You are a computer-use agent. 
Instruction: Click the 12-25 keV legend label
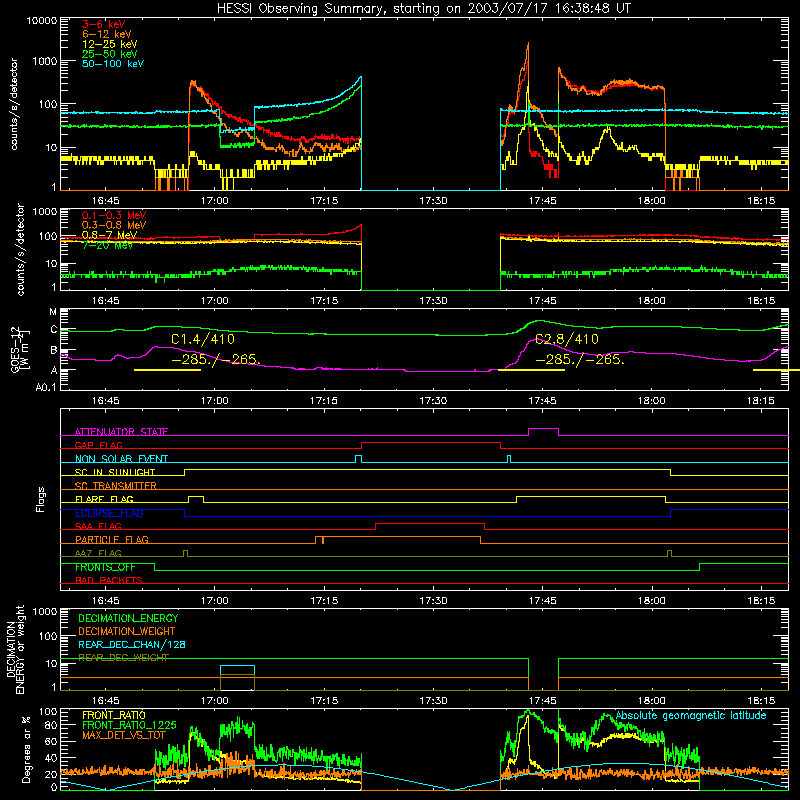pyautogui.click(x=110, y=44)
